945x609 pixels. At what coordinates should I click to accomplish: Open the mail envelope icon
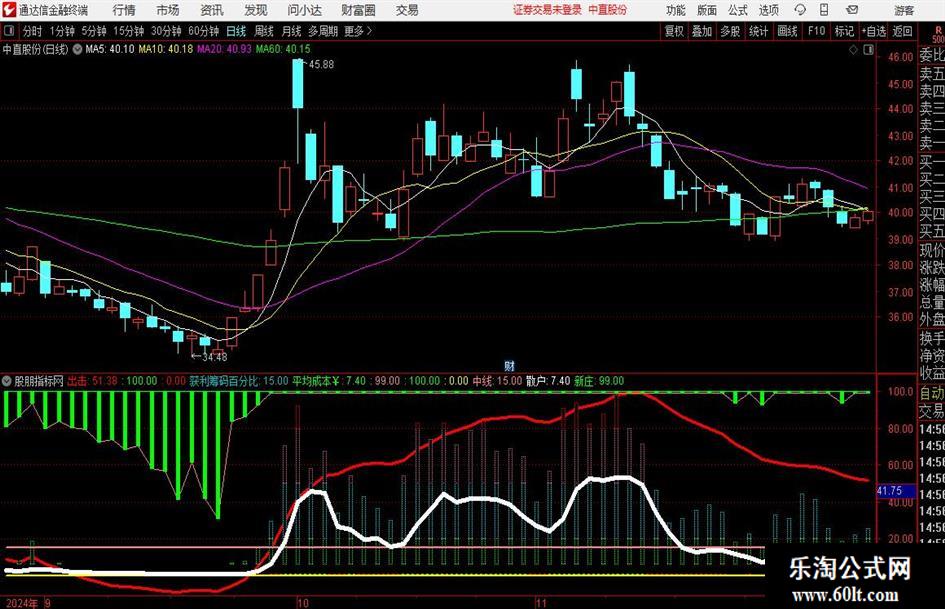pyautogui.click(x=852, y=10)
